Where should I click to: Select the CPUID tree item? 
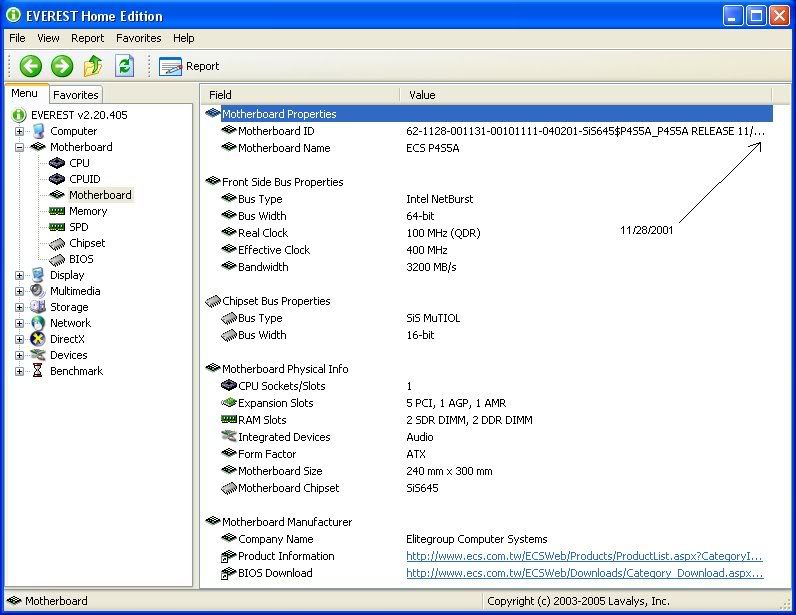coord(85,179)
